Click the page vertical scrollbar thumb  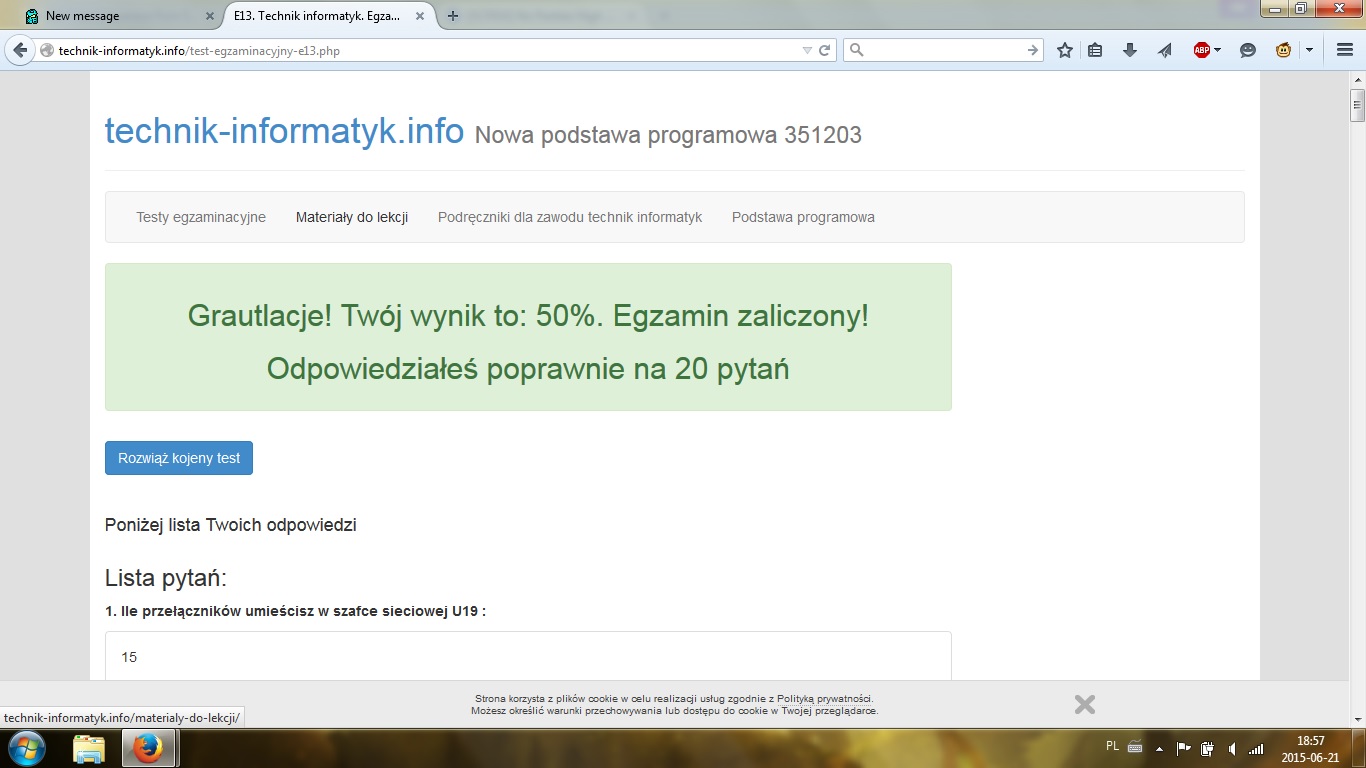click(1357, 104)
